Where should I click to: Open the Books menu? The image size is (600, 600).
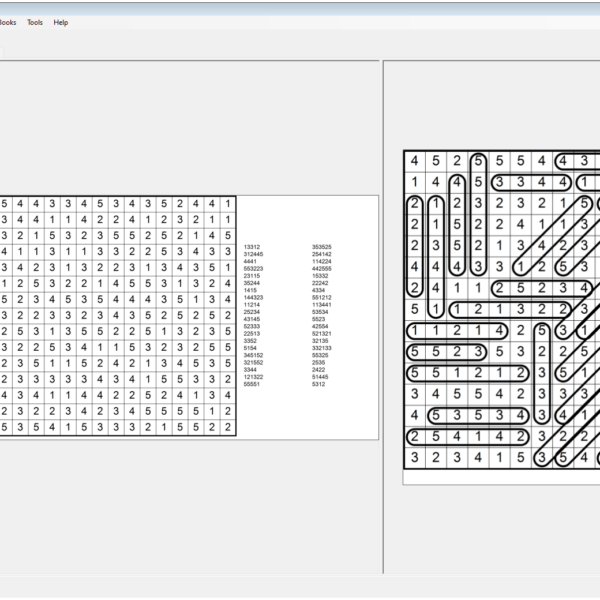click(7, 22)
